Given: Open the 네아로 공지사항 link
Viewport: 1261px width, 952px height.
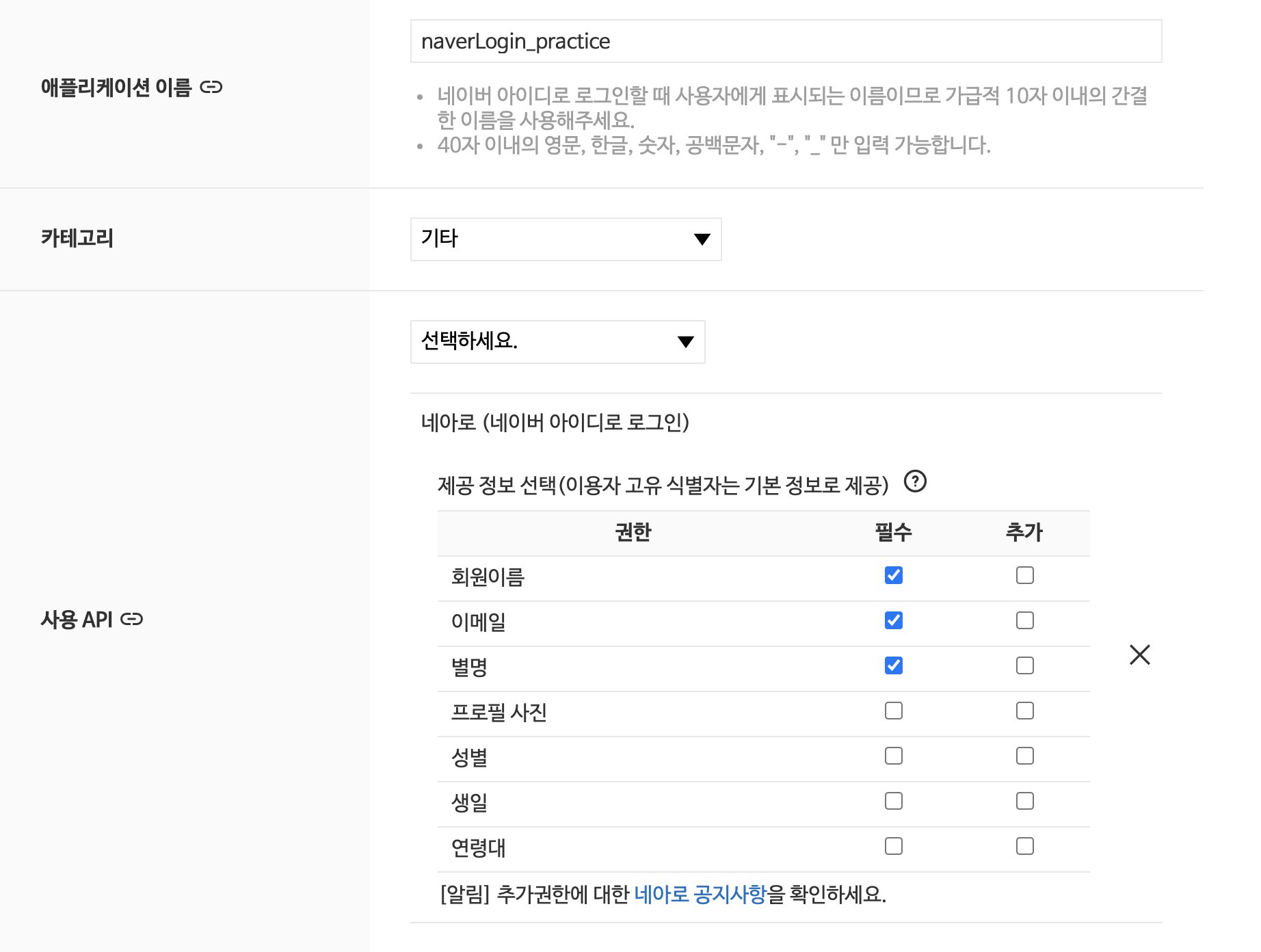Looking at the screenshot, I should coord(700,894).
